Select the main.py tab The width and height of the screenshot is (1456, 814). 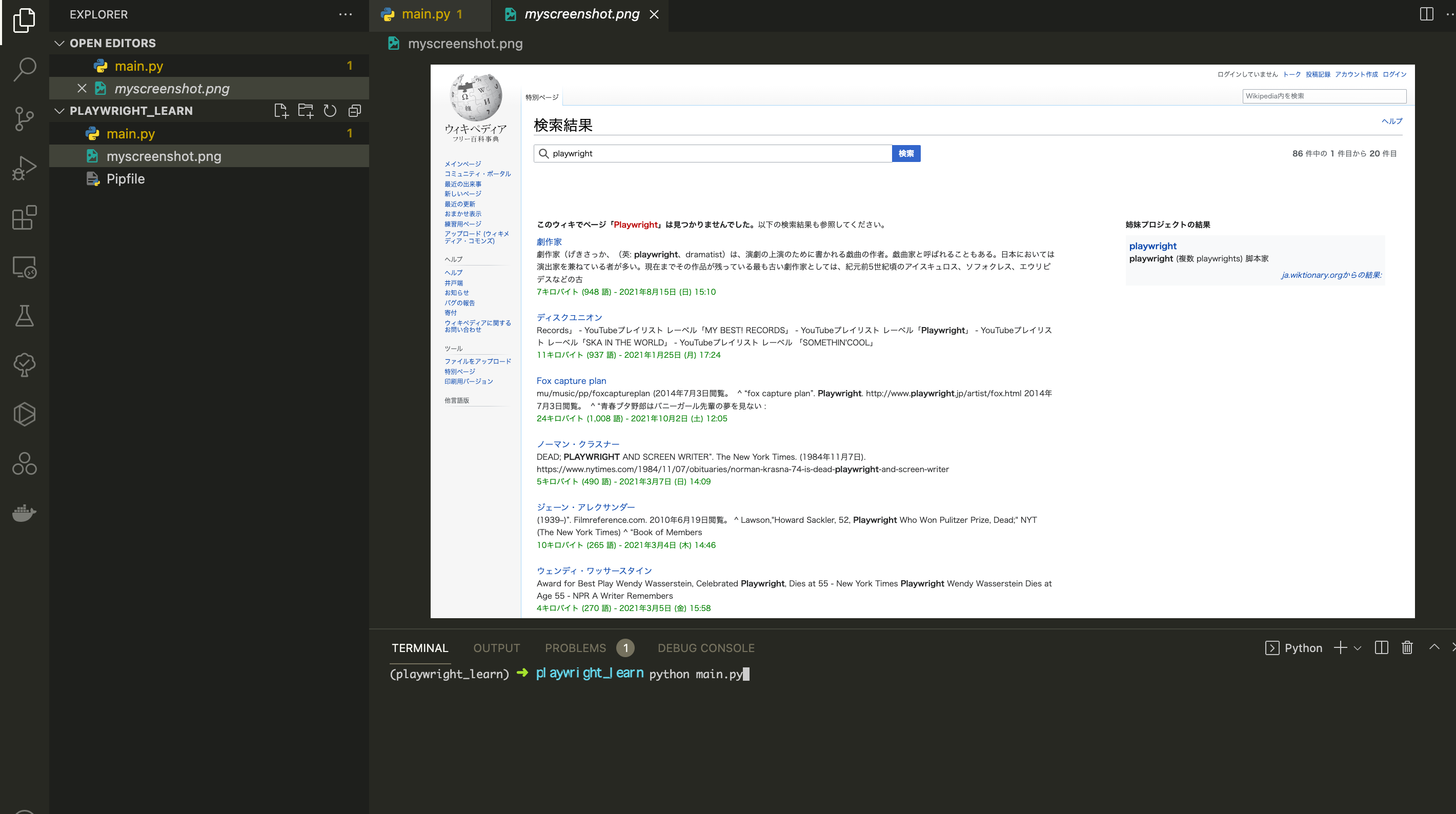(421, 14)
